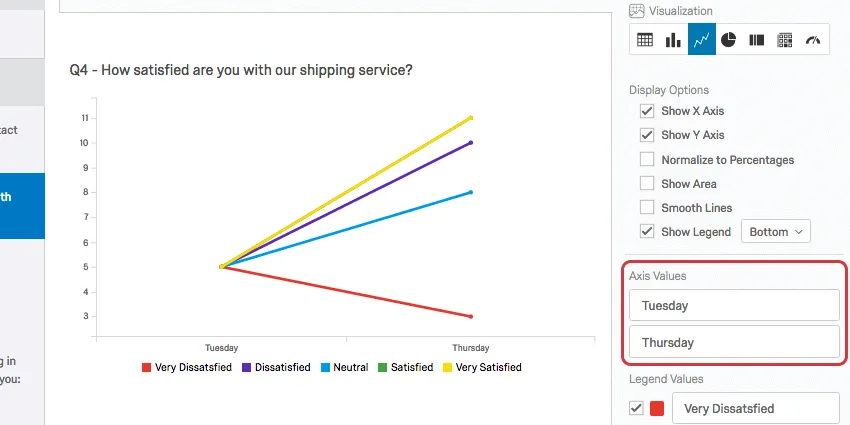Switch to bar chart visualization
Screen dimensions: 850x425
tap(673, 40)
